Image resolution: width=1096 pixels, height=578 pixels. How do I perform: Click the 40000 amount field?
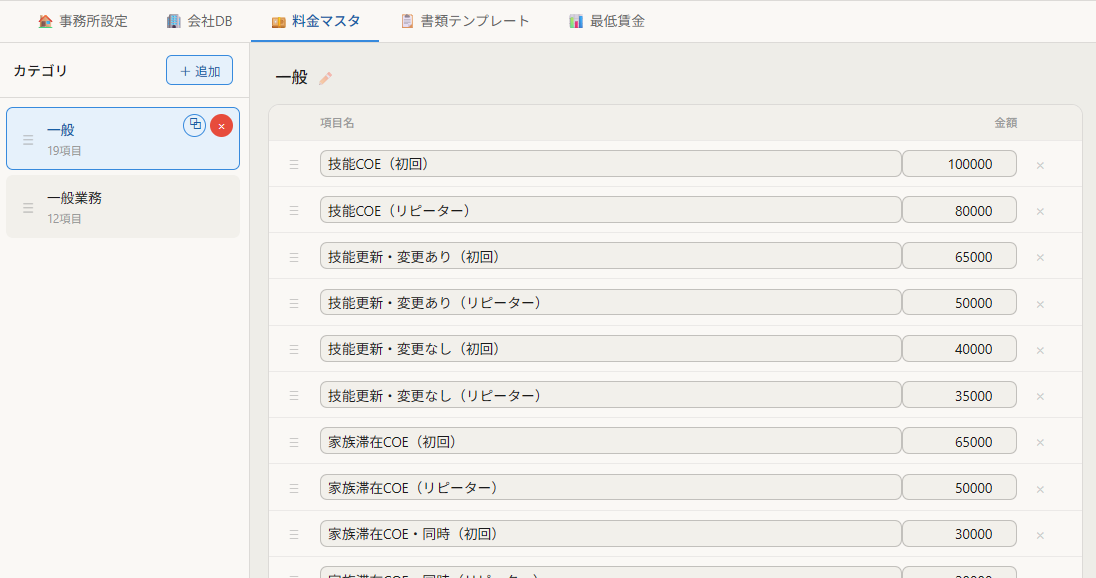pos(959,348)
